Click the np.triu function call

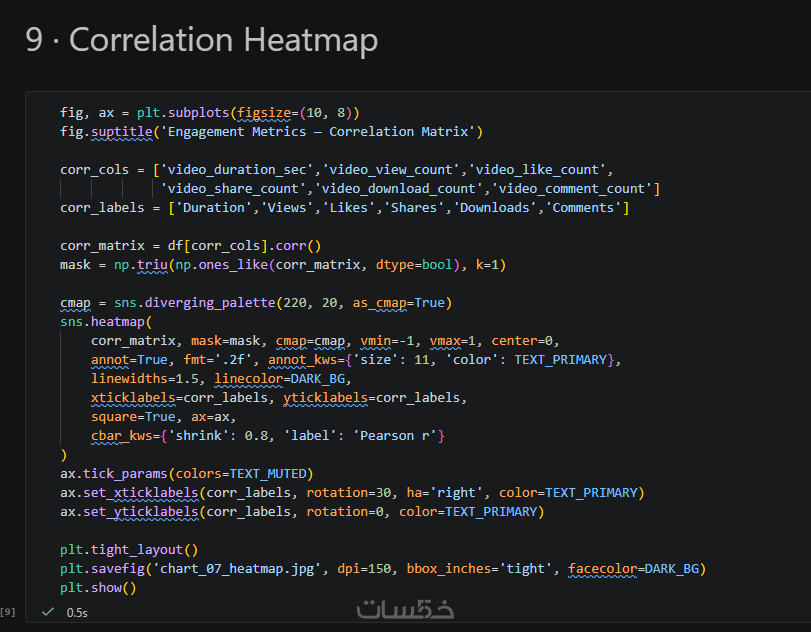[141, 265]
